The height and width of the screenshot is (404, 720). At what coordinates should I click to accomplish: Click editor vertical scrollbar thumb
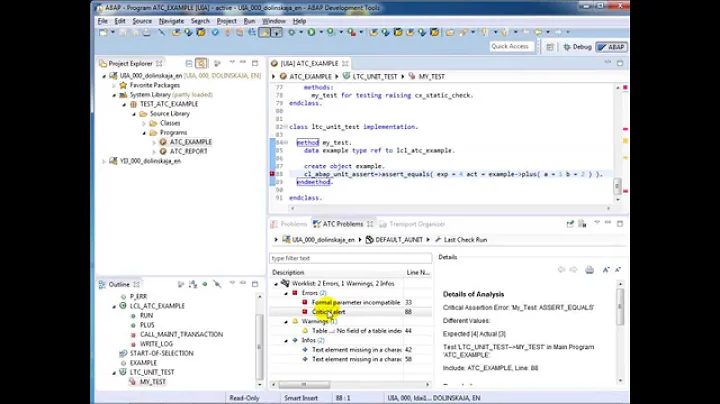click(617, 186)
